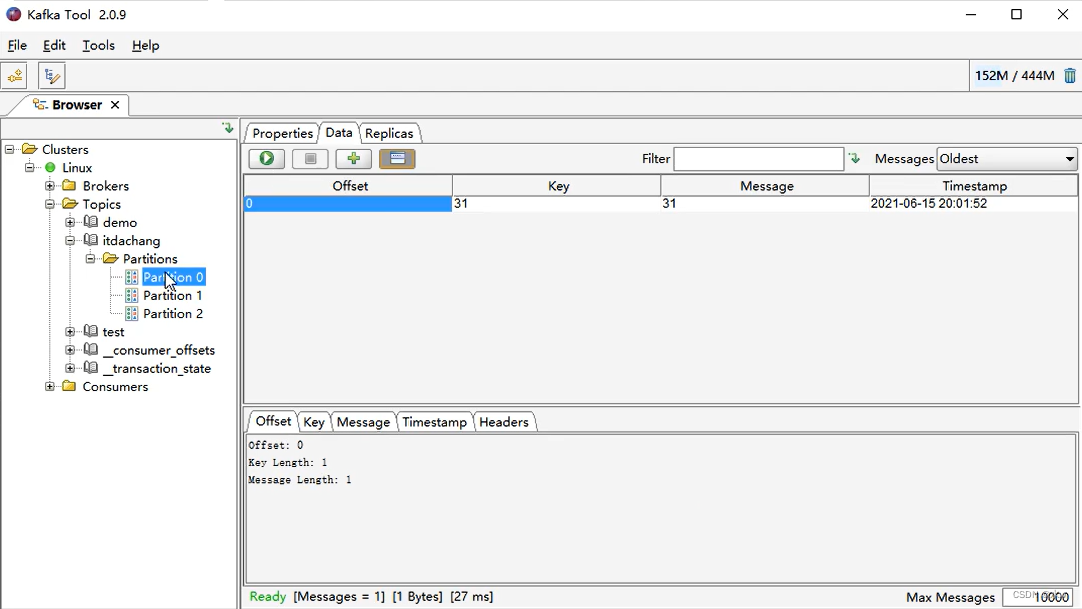
Task: Click the Topics open folder icon
Action: coord(70,204)
